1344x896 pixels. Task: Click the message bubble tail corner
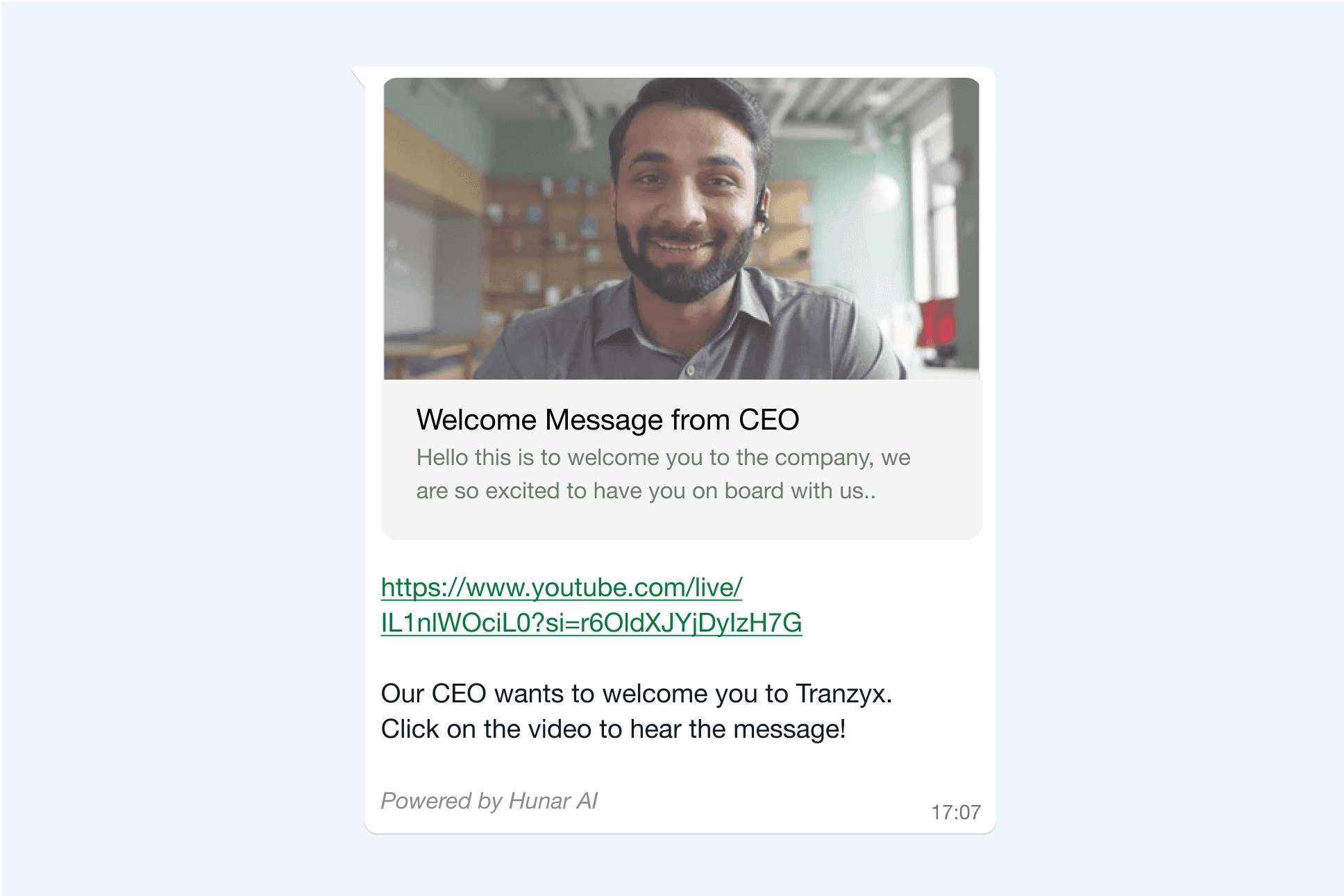pyautogui.click(x=358, y=76)
